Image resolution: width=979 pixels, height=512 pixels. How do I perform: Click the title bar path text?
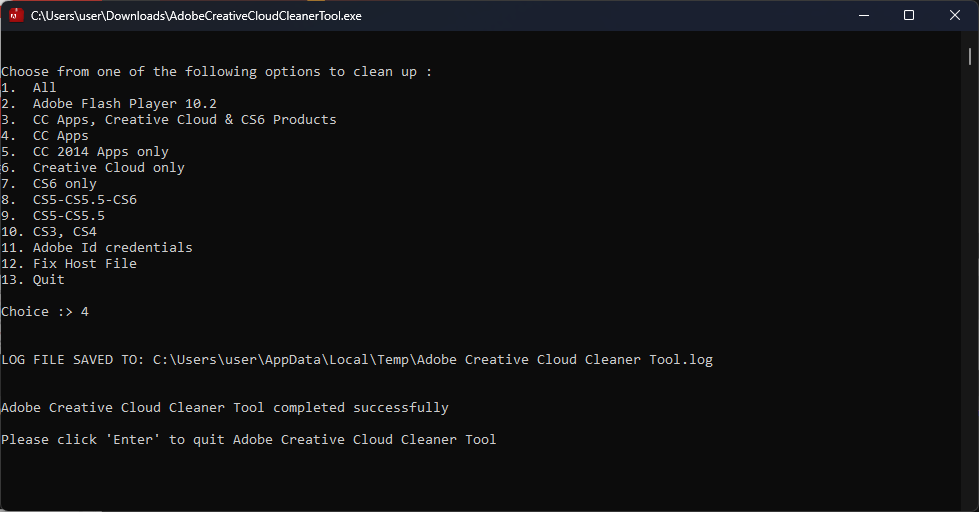pyautogui.click(x=196, y=16)
